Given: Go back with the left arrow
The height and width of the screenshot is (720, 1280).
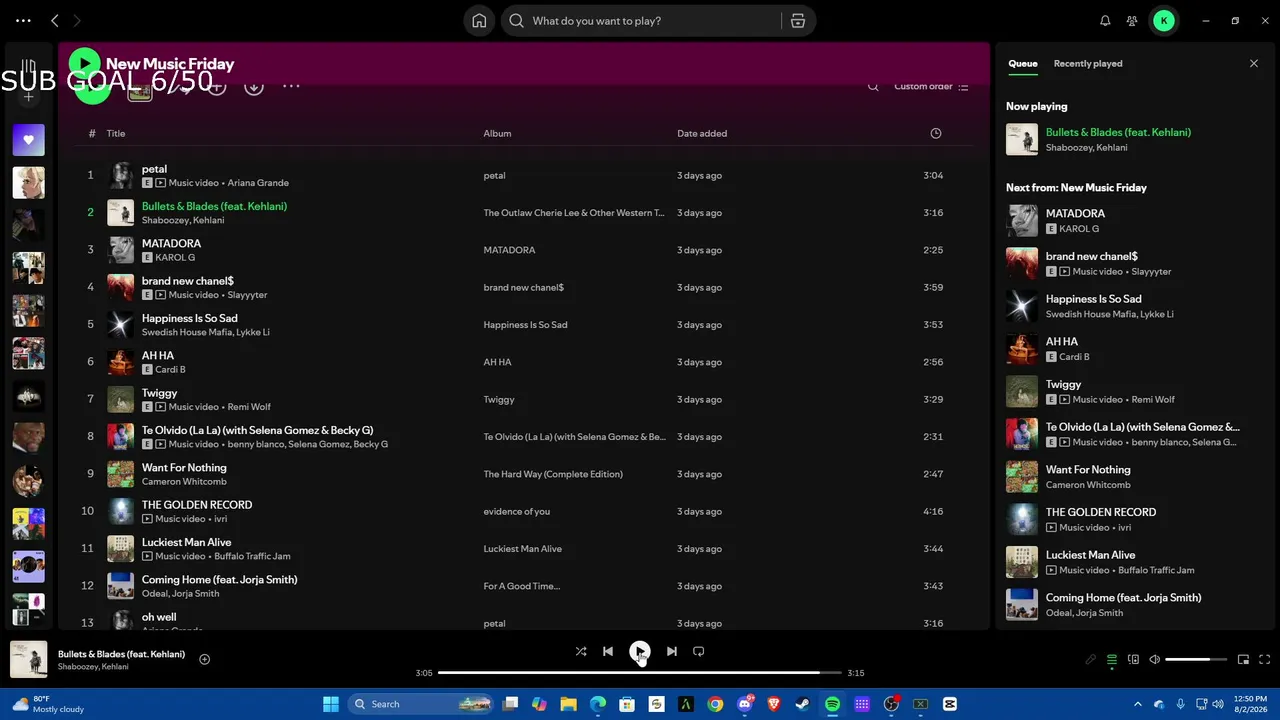Looking at the screenshot, I should pyautogui.click(x=55, y=21).
